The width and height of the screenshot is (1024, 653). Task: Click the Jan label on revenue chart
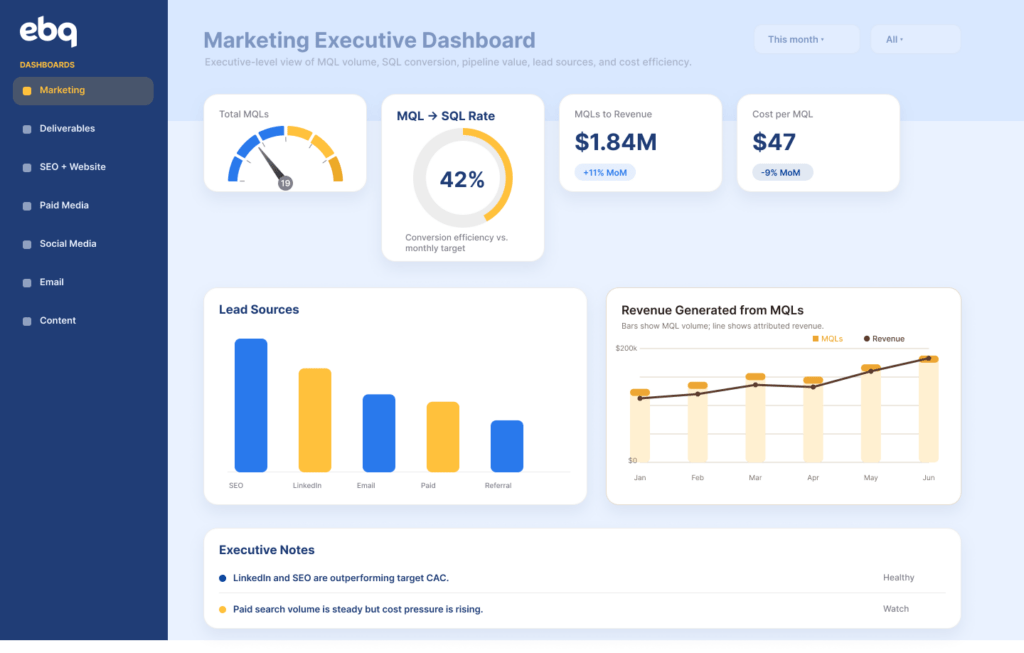(x=640, y=478)
